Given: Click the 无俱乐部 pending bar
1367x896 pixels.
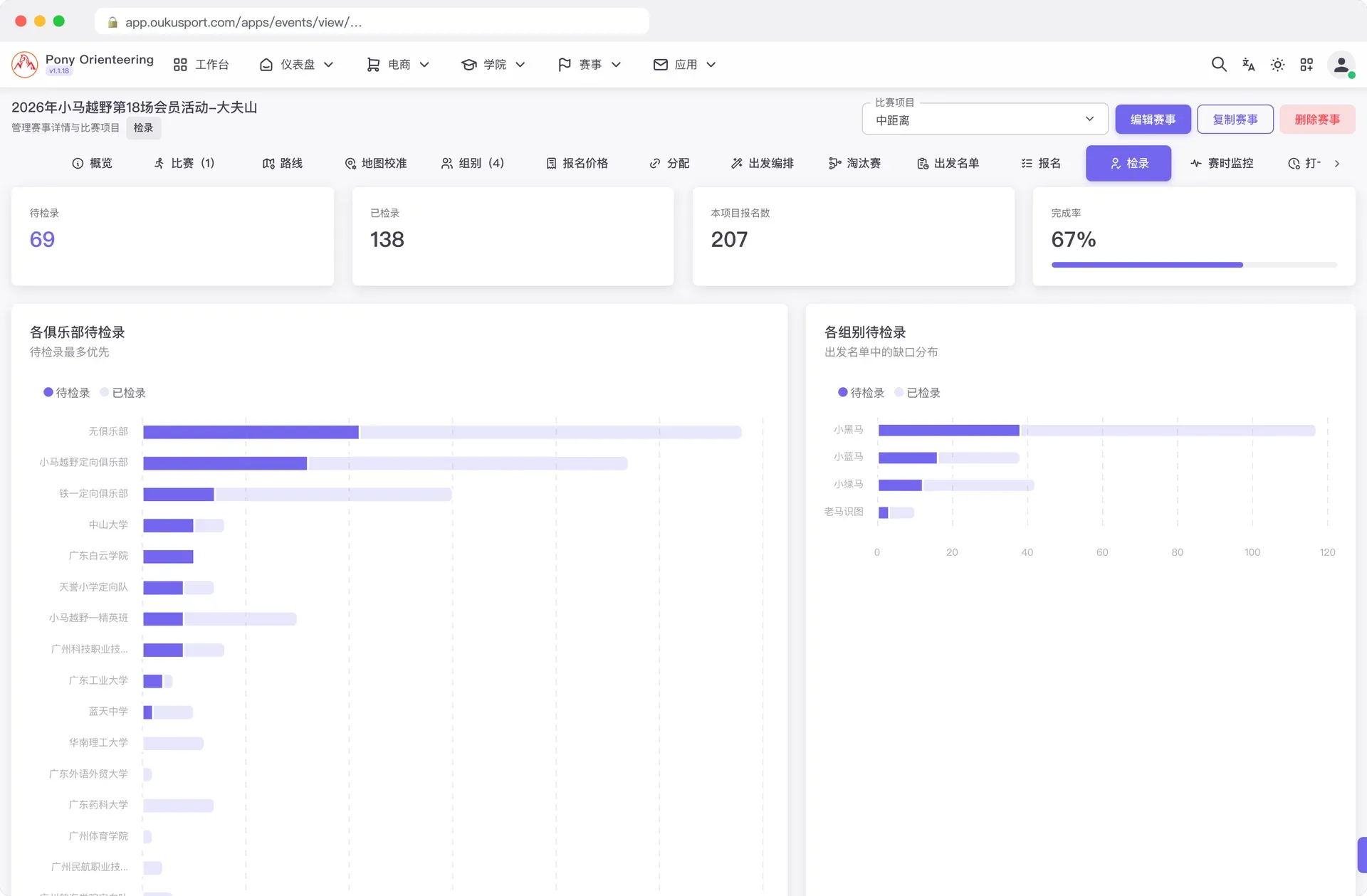Looking at the screenshot, I should click(251, 432).
